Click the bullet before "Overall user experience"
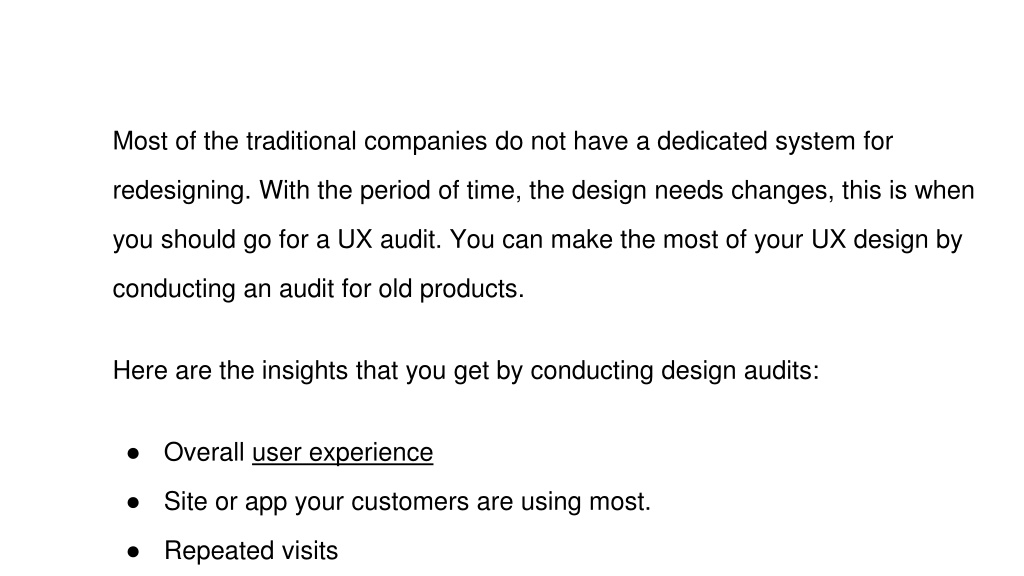 133,453
